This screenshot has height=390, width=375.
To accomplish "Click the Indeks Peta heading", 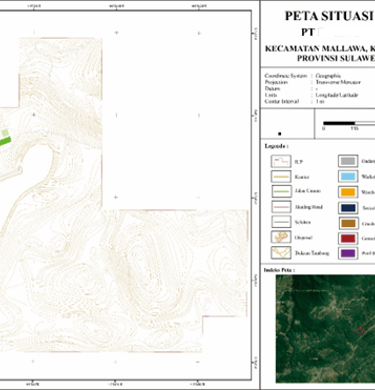I will pyautogui.click(x=279, y=270).
